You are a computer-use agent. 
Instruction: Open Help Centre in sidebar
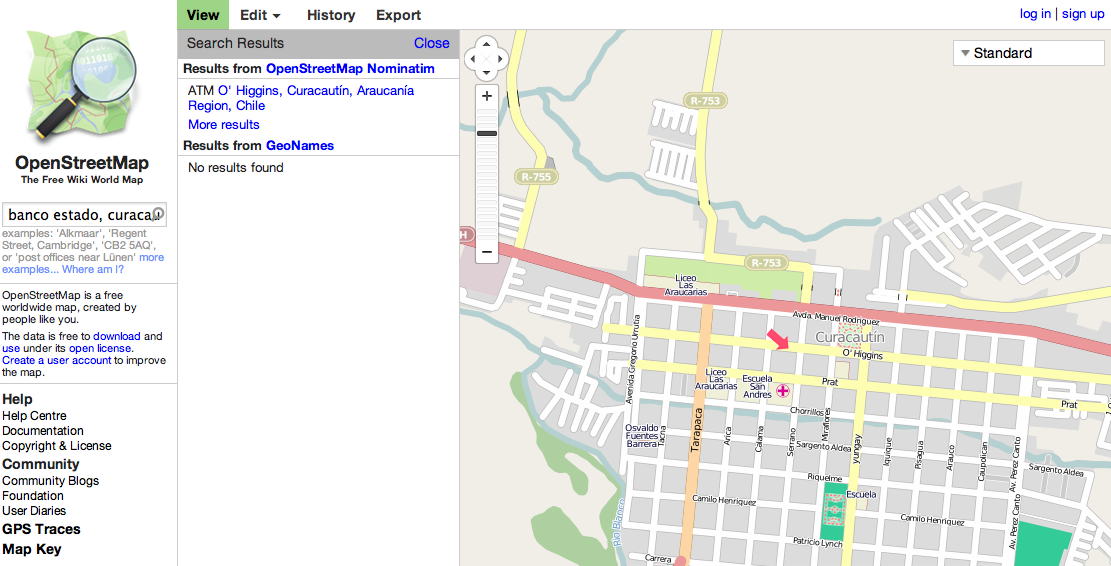[x=34, y=416]
